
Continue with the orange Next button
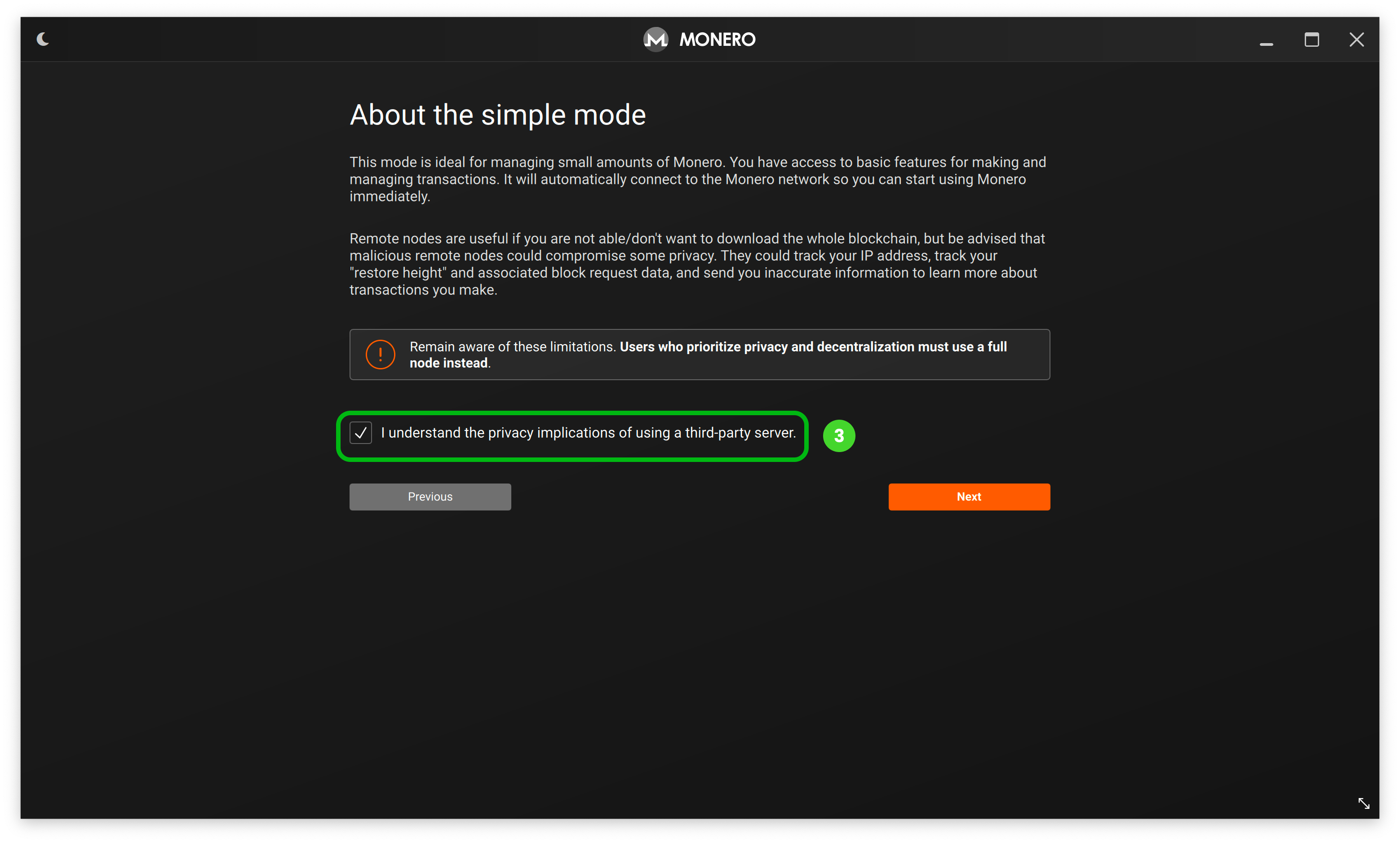tap(969, 497)
